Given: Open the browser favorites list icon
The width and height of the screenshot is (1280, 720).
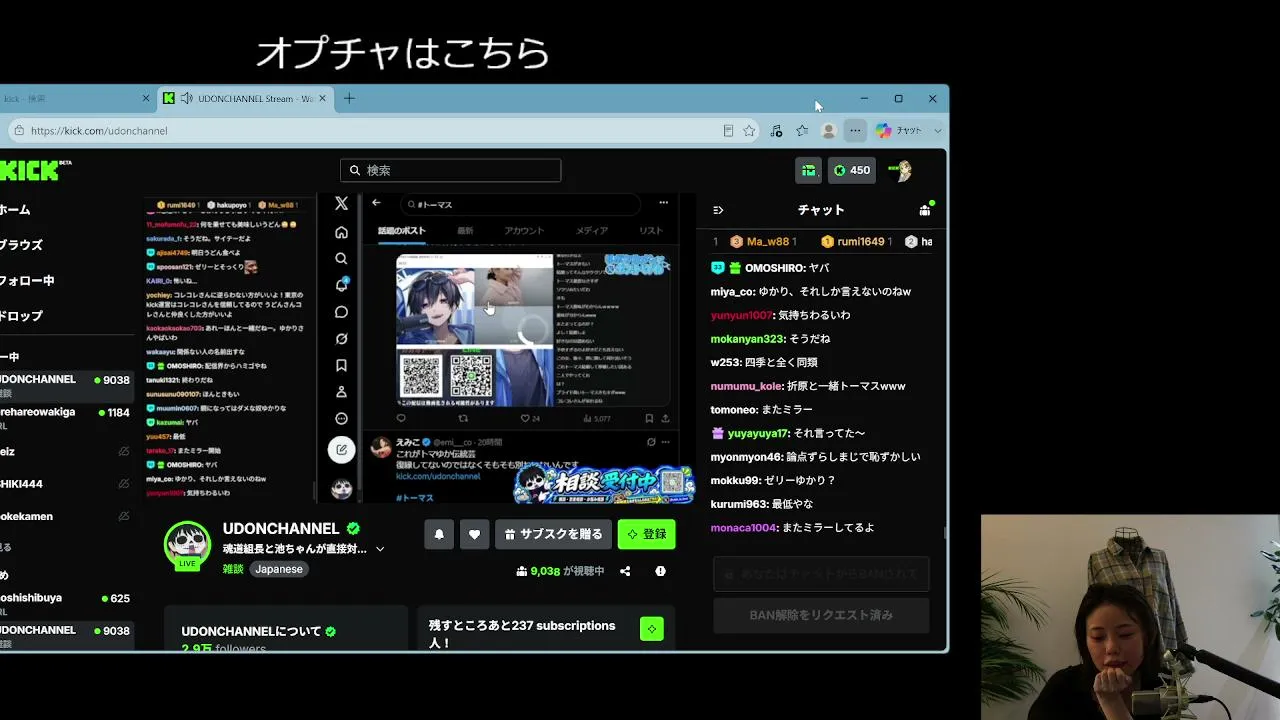Looking at the screenshot, I should point(802,131).
